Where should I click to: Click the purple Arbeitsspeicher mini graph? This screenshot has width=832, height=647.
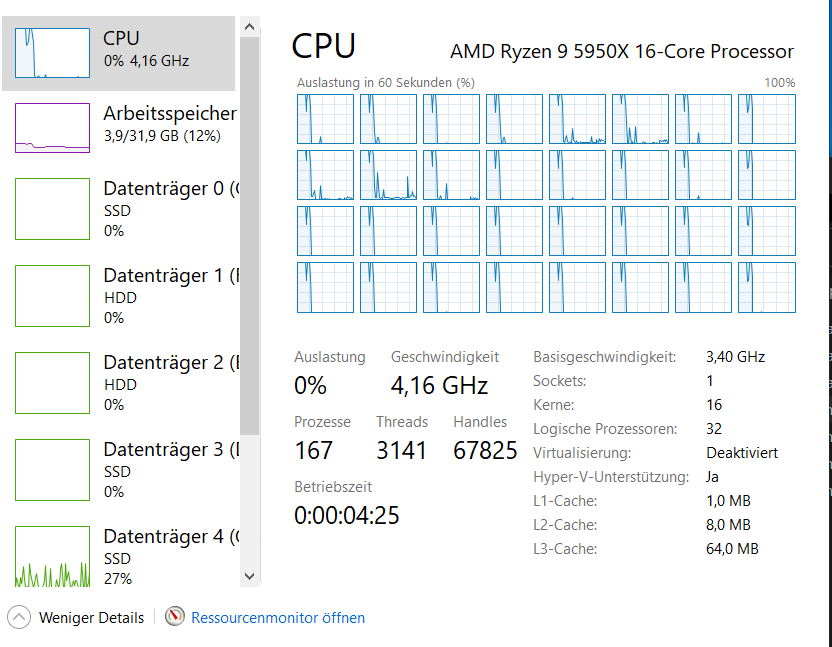pyautogui.click(x=53, y=128)
